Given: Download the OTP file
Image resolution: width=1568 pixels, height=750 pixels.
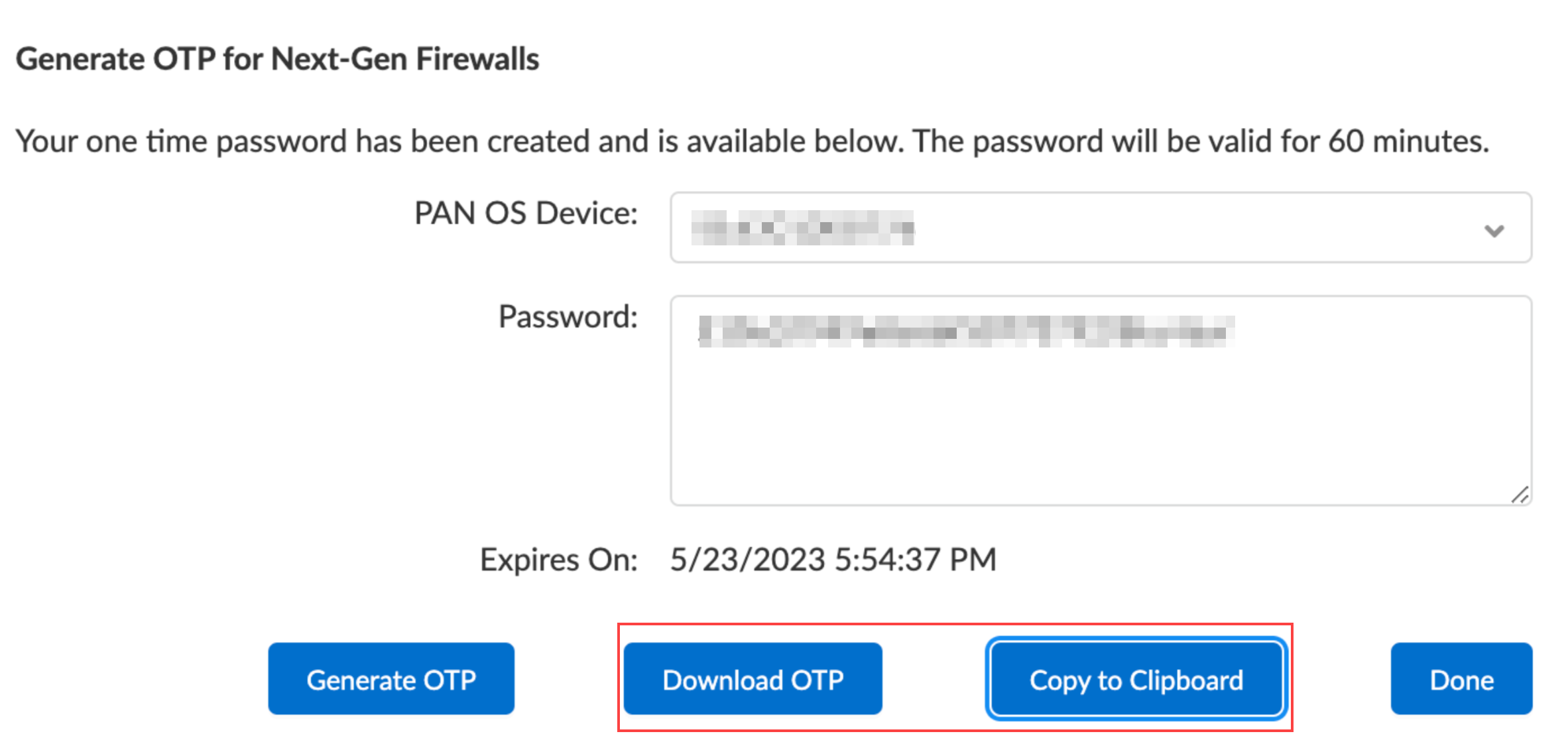Looking at the screenshot, I should coord(753,679).
